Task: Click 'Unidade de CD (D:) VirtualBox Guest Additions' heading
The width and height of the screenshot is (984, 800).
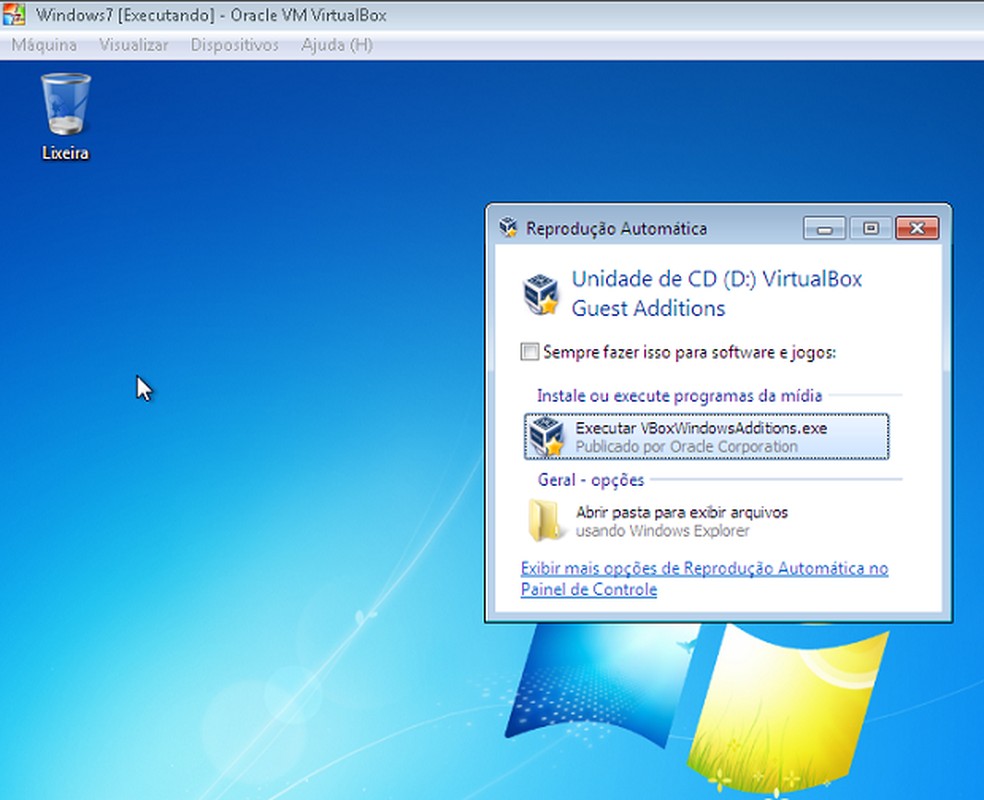Action: tap(717, 293)
